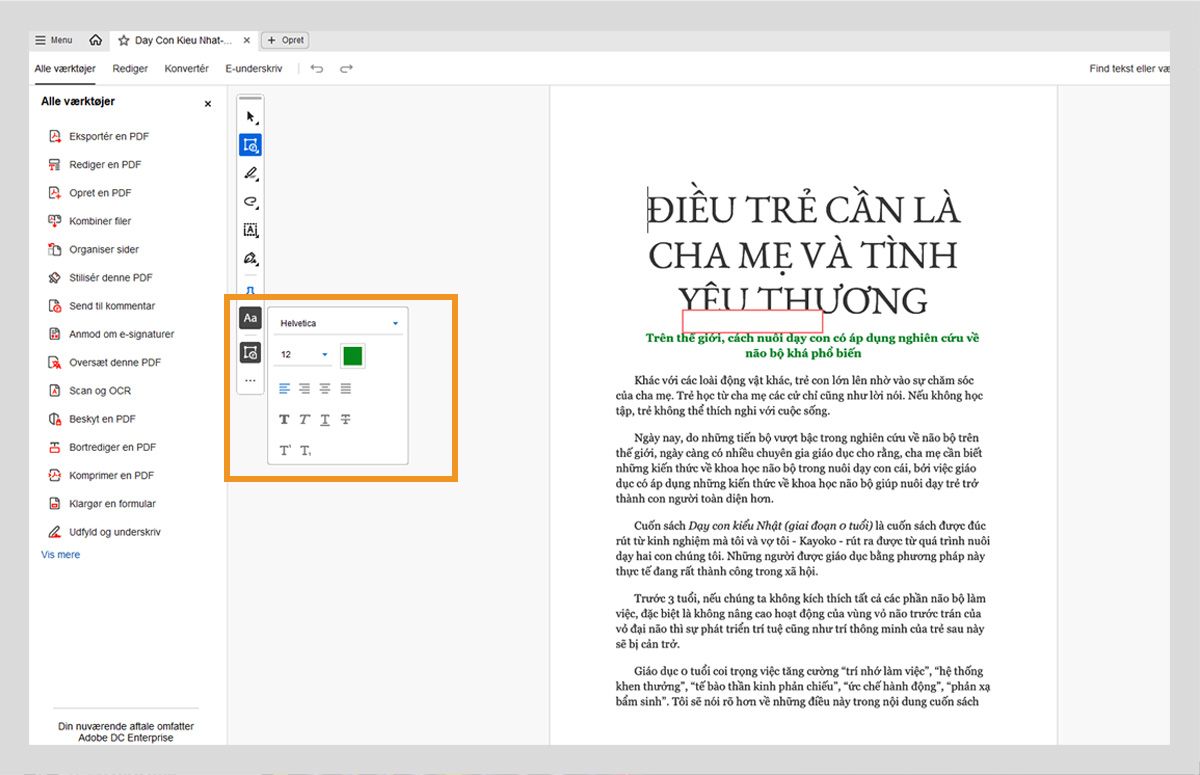Align text left
This screenshot has width=1200, height=775.
(x=284, y=388)
